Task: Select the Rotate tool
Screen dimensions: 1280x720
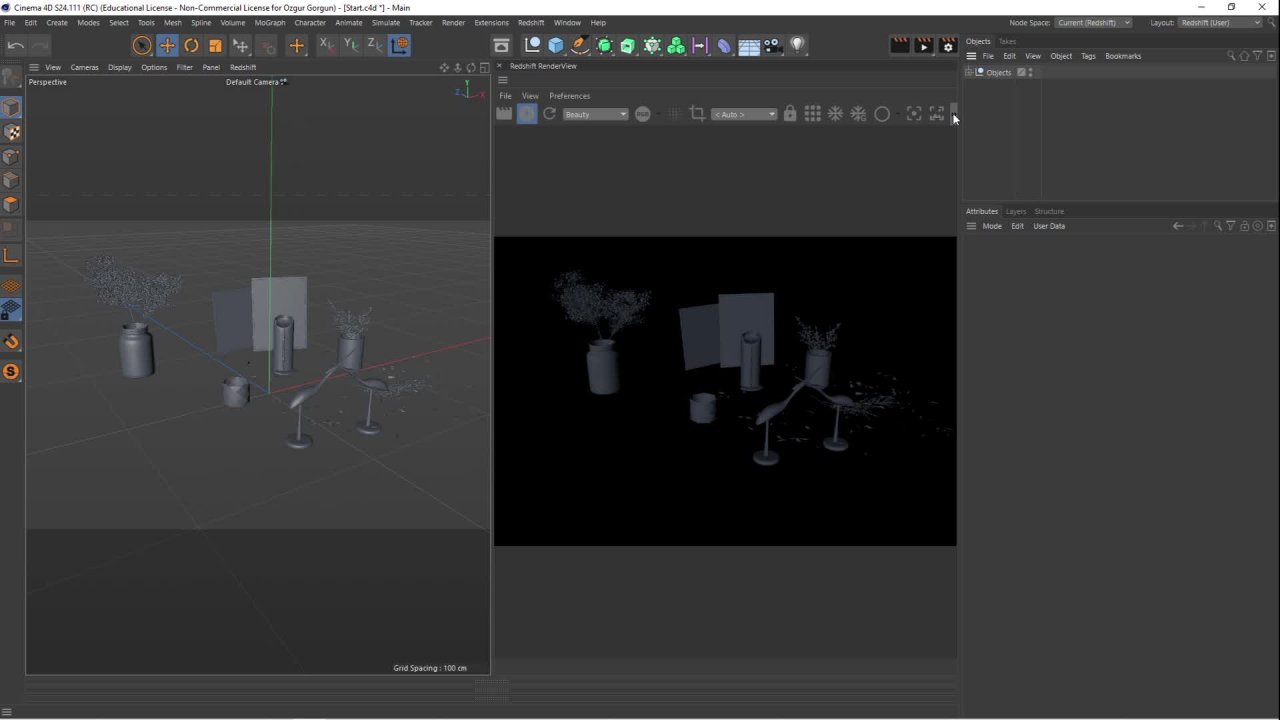Action: click(191, 45)
